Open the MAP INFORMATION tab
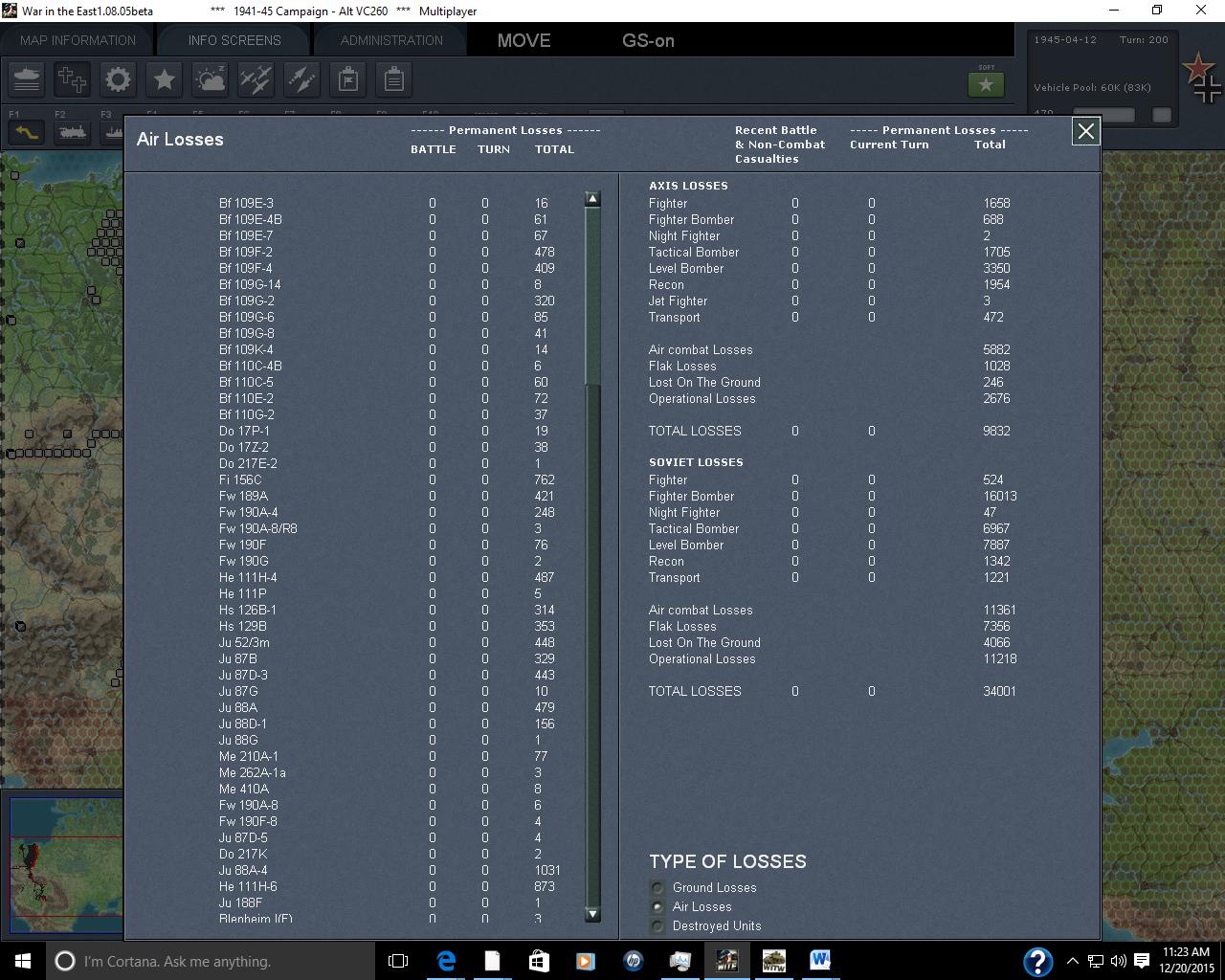 click(78, 40)
